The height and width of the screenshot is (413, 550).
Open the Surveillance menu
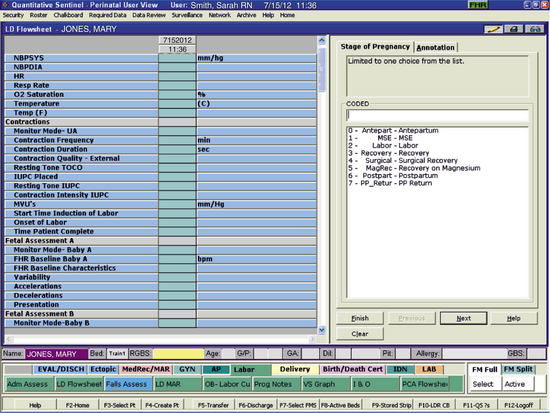coord(187,15)
